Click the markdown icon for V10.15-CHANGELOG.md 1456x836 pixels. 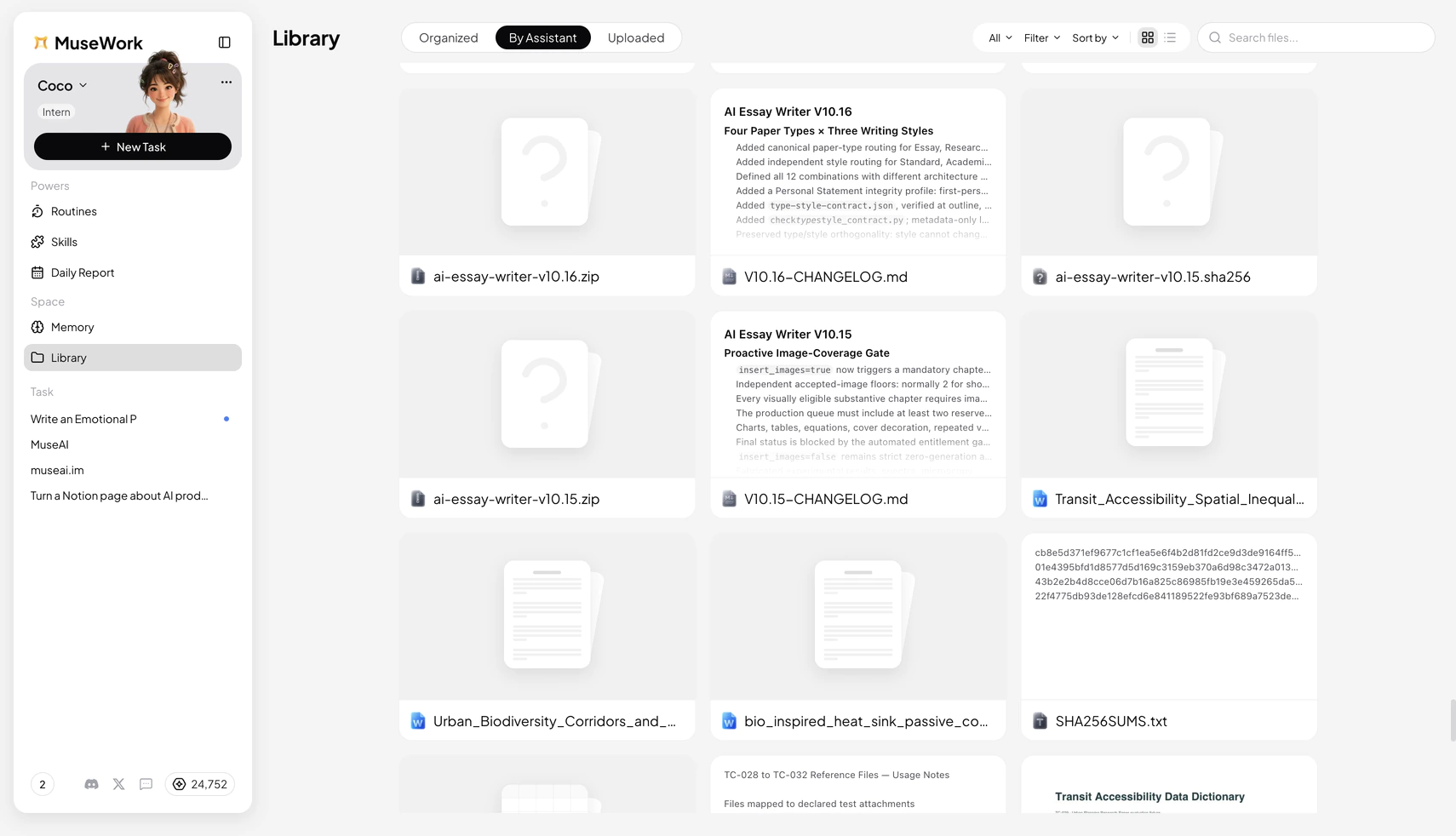point(729,499)
